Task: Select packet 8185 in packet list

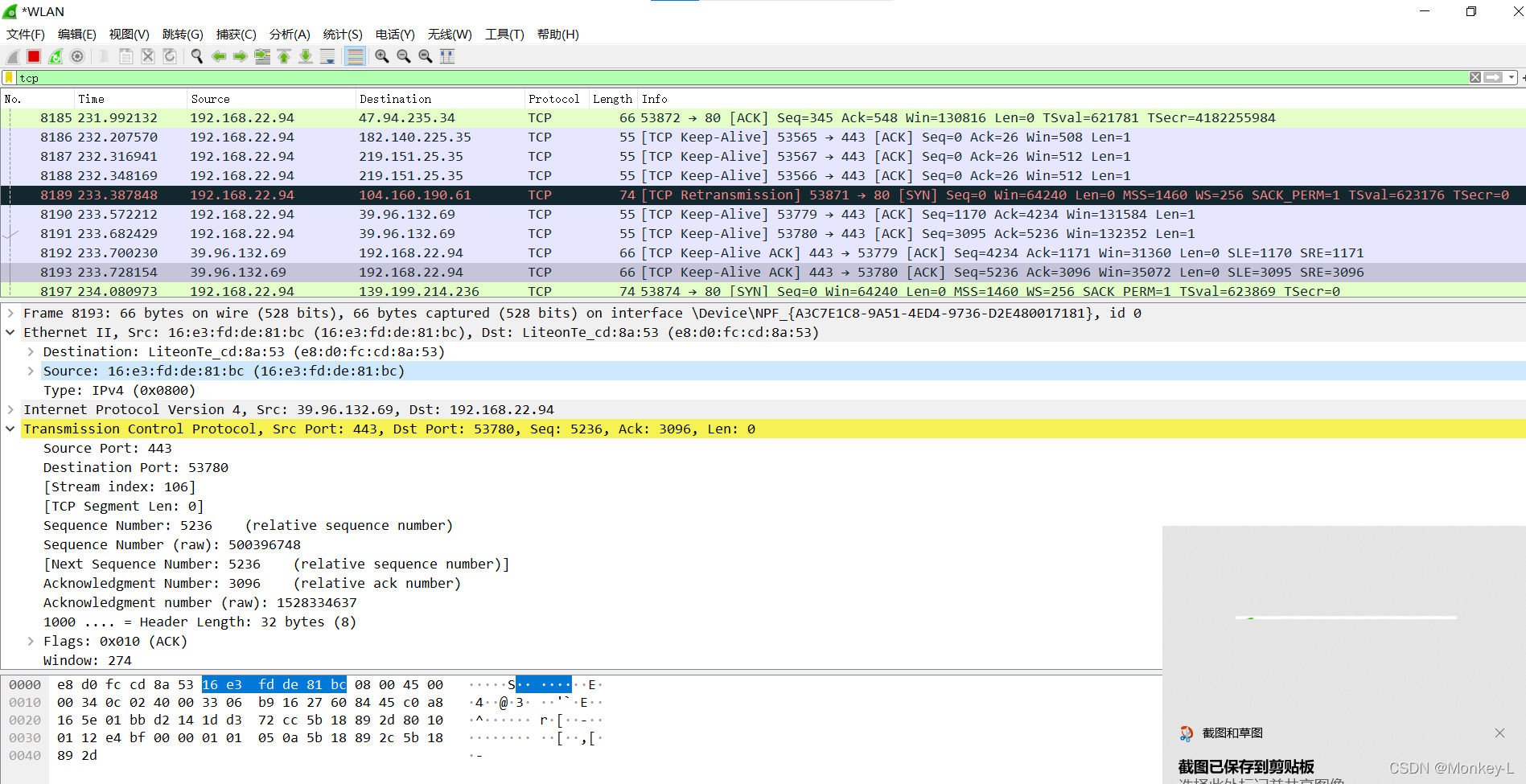Action: coord(763,118)
